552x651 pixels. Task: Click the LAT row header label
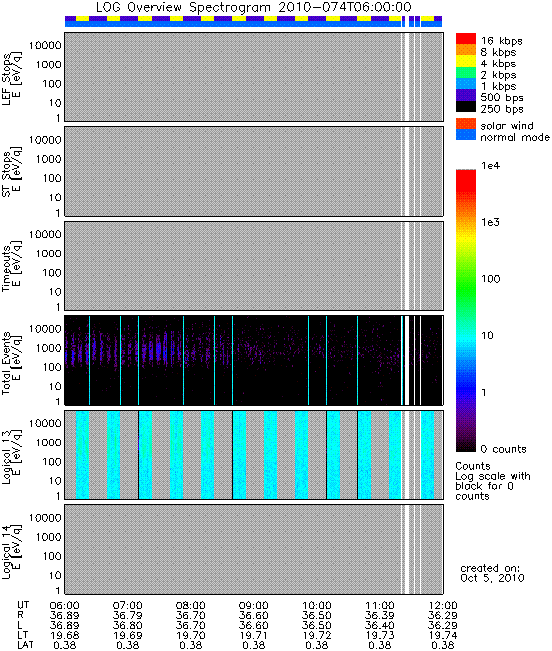coord(25,645)
